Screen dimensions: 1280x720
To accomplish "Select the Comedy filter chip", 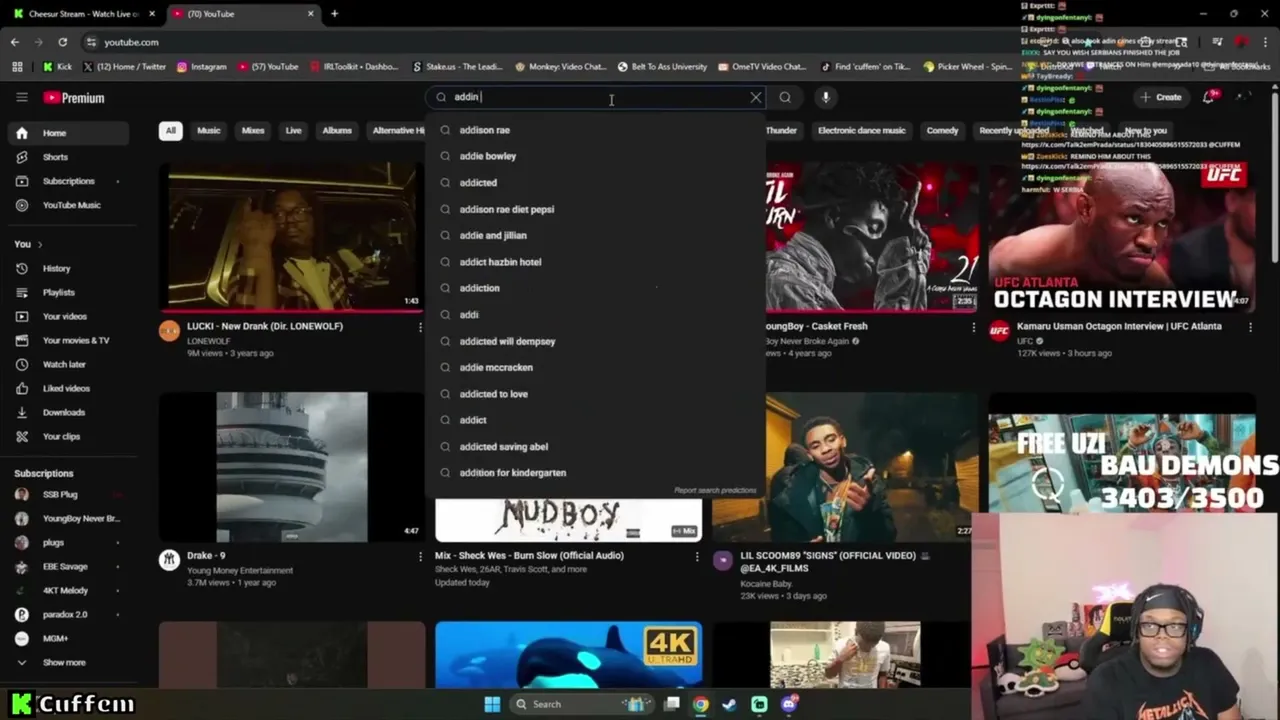I will (942, 130).
